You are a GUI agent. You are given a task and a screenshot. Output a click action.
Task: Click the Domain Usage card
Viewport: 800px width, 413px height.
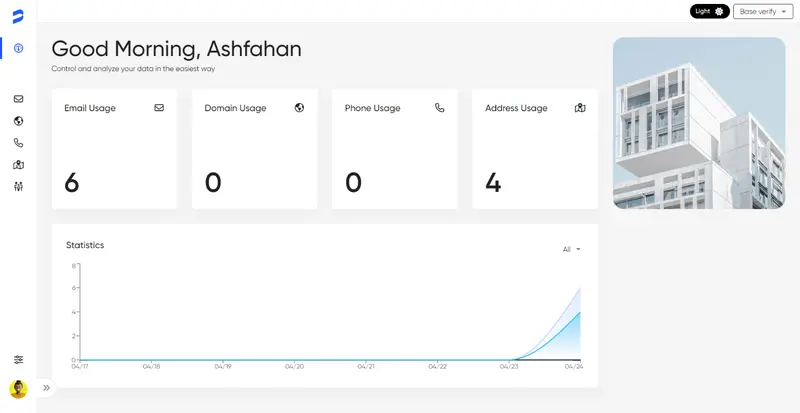(254, 149)
